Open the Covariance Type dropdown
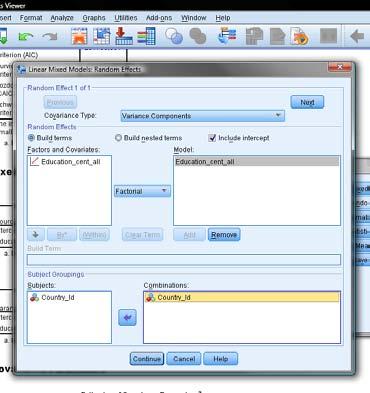This screenshot has width=370, height=393. click(203, 116)
